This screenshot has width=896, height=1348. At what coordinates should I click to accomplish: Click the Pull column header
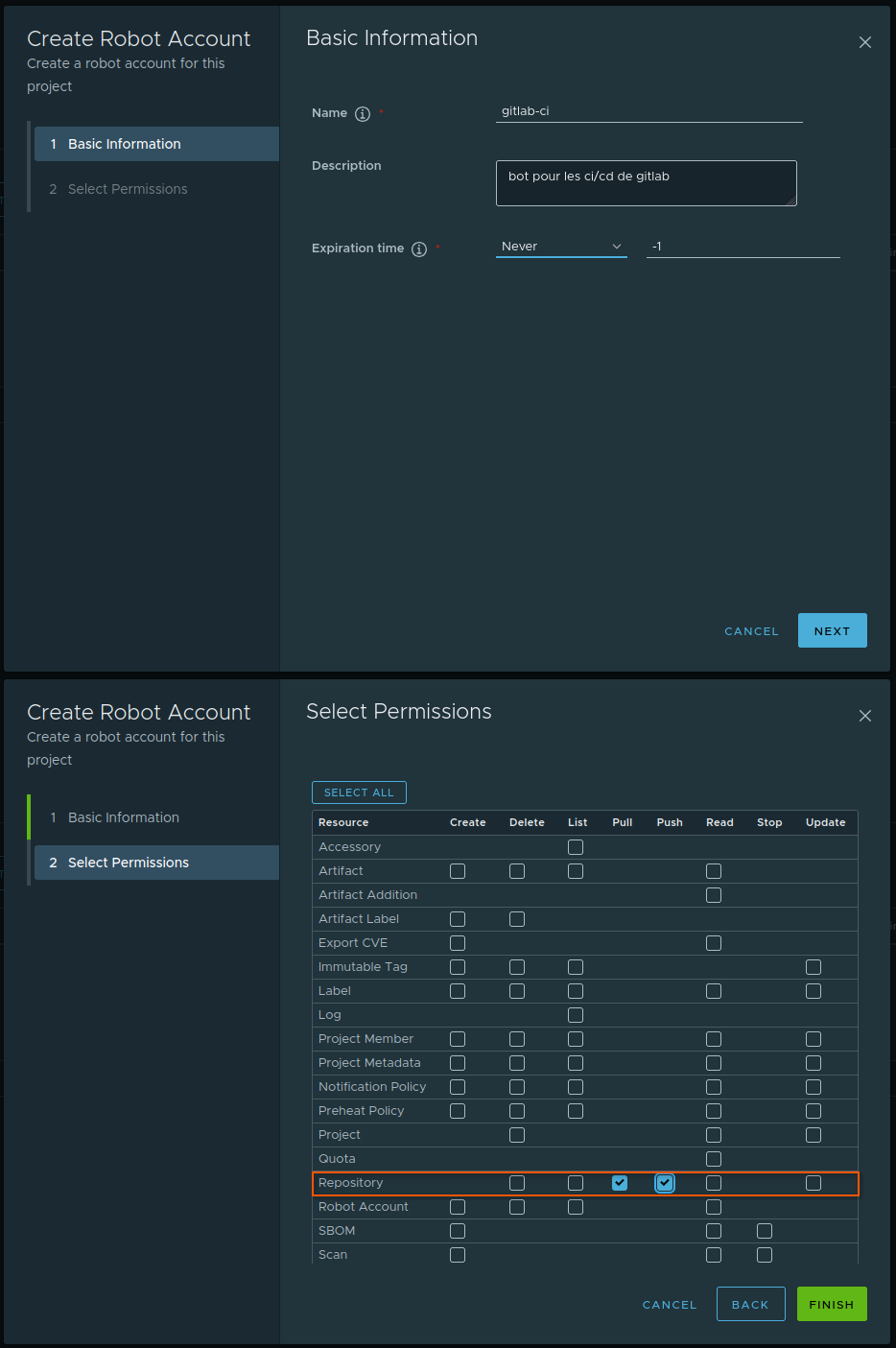pos(623,822)
